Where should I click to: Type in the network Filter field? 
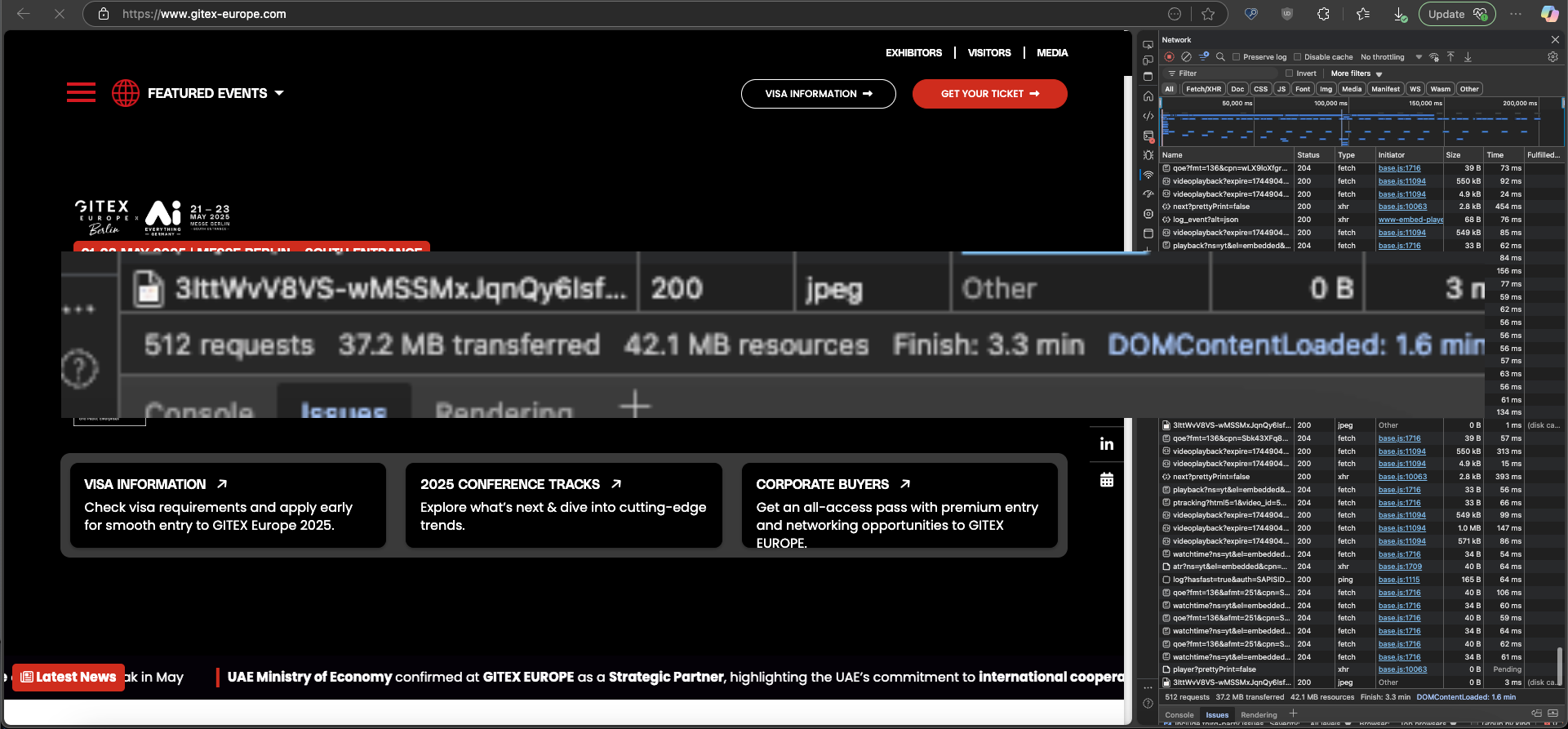(x=1224, y=73)
